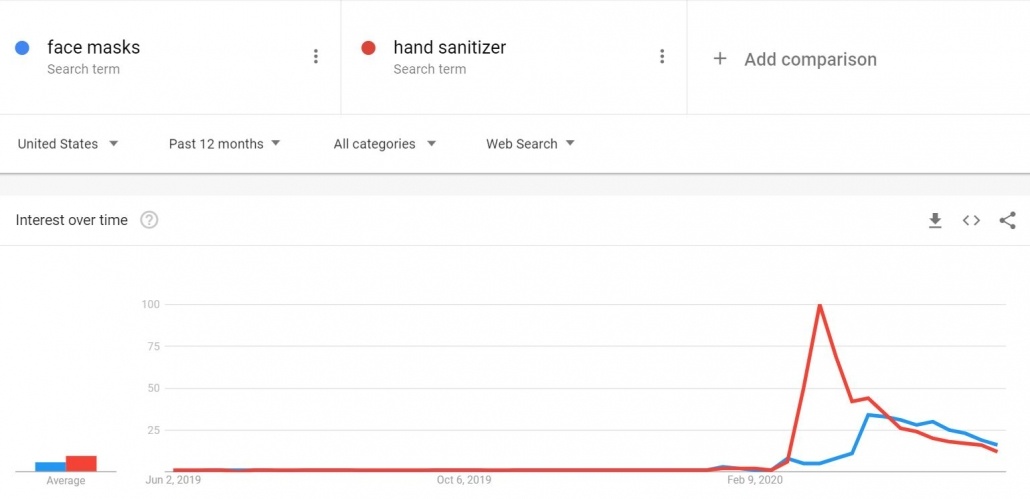Change the Web Search type dropdown

[530, 144]
